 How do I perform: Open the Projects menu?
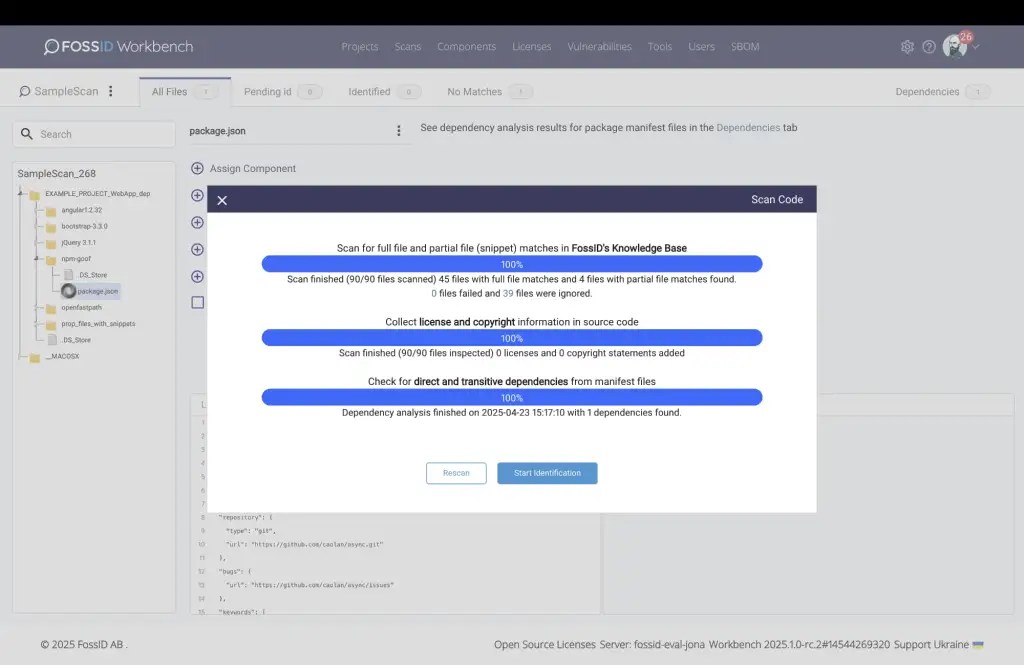click(360, 47)
